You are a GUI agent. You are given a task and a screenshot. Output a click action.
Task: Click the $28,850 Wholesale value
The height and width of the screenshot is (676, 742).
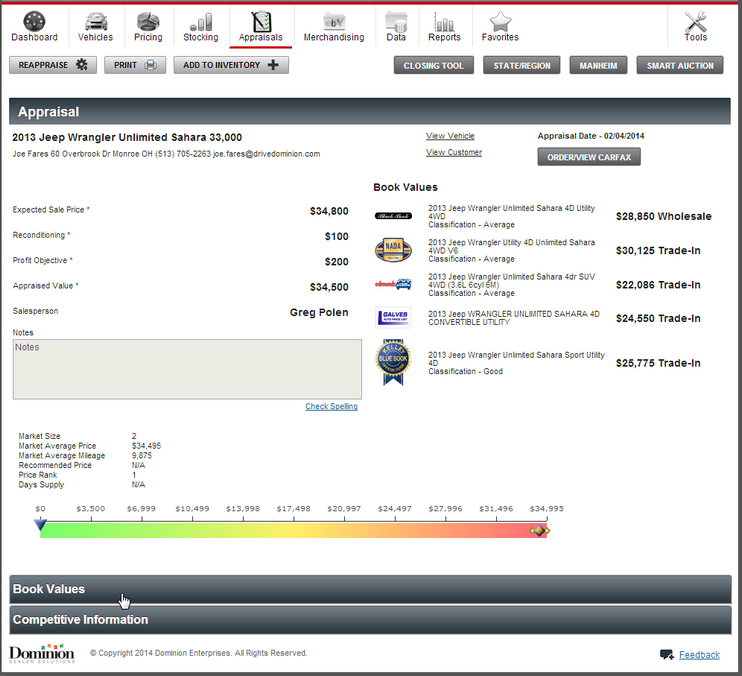point(663,216)
